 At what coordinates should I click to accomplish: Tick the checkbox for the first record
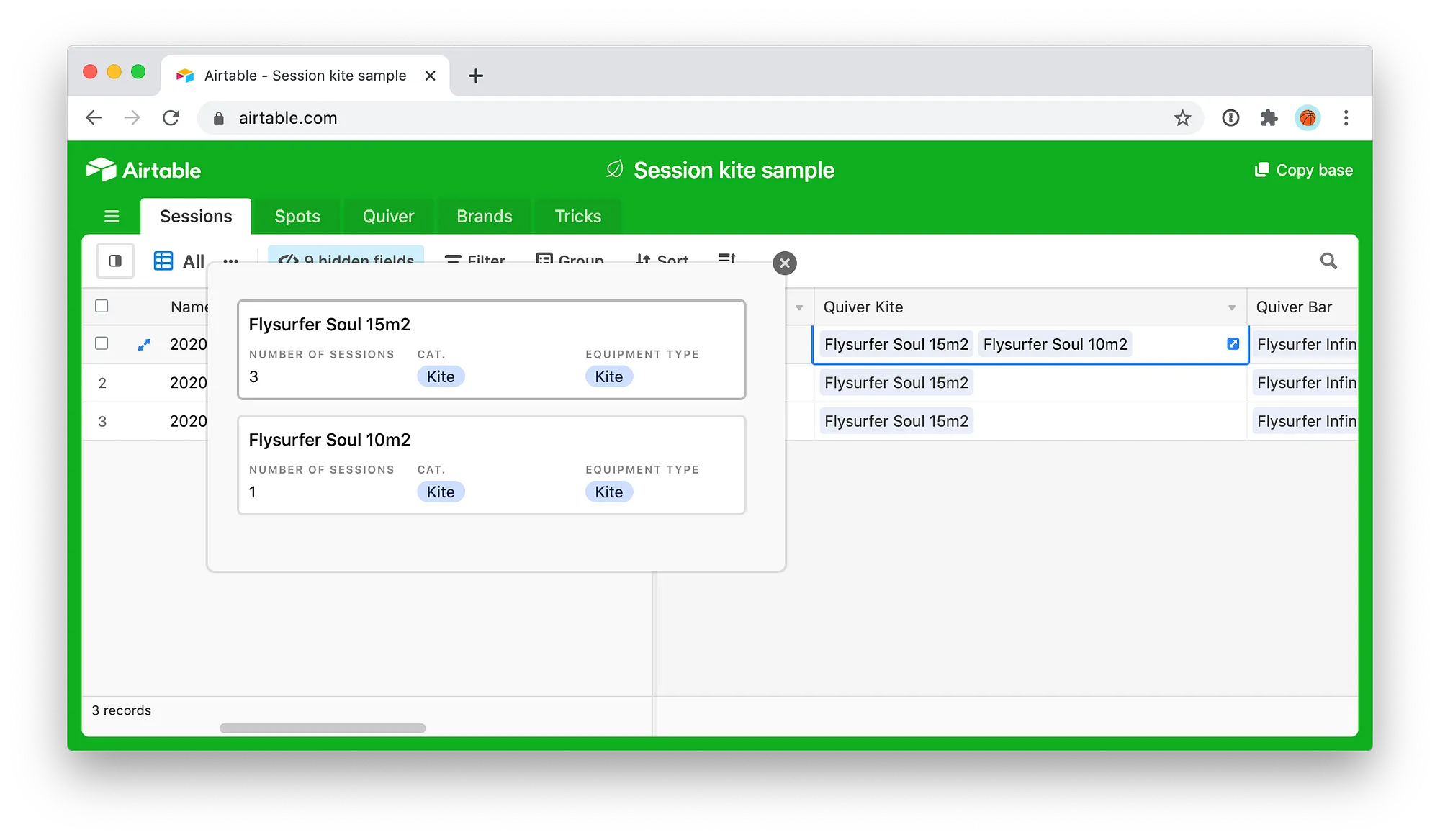(x=102, y=343)
